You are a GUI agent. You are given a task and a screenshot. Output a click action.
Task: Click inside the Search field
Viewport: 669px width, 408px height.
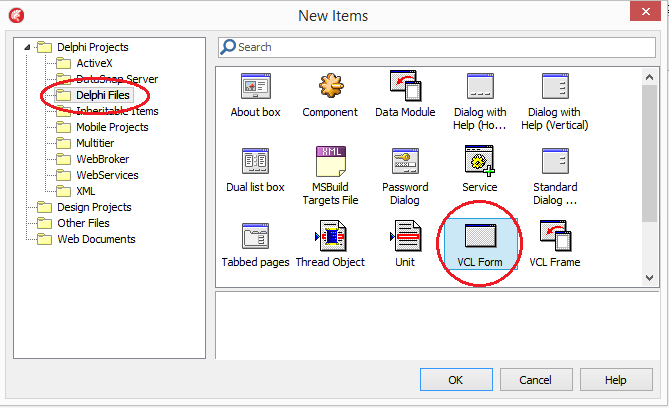coord(437,47)
